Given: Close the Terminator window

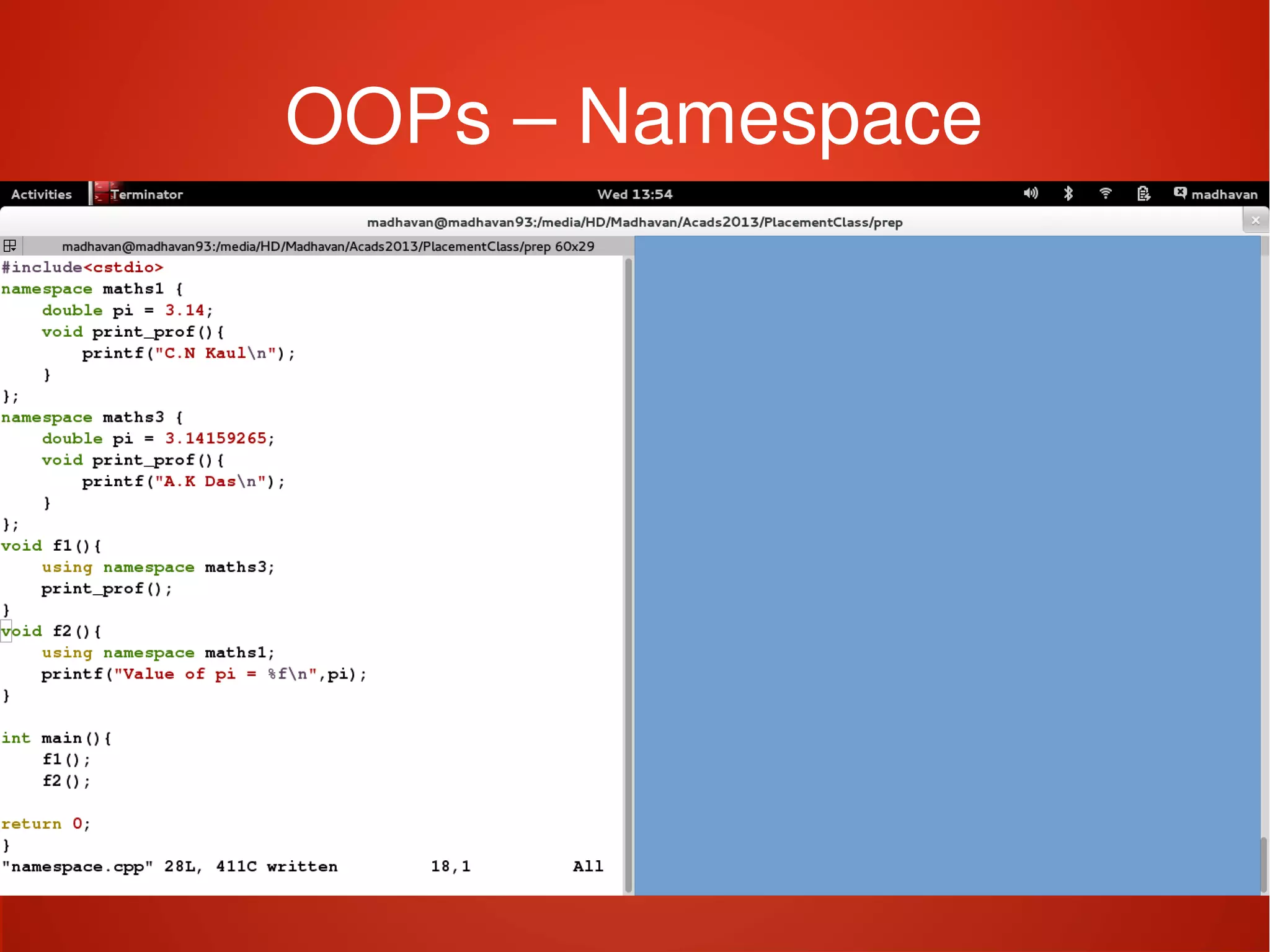Looking at the screenshot, I should point(1255,220).
